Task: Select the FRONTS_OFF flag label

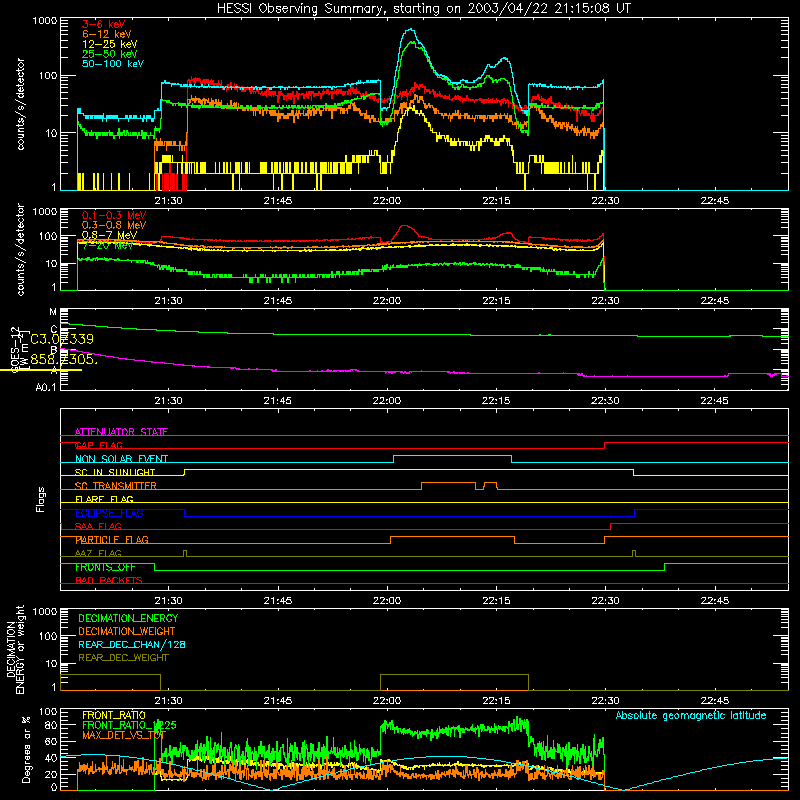Action: pyautogui.click(x=105, y=567)
